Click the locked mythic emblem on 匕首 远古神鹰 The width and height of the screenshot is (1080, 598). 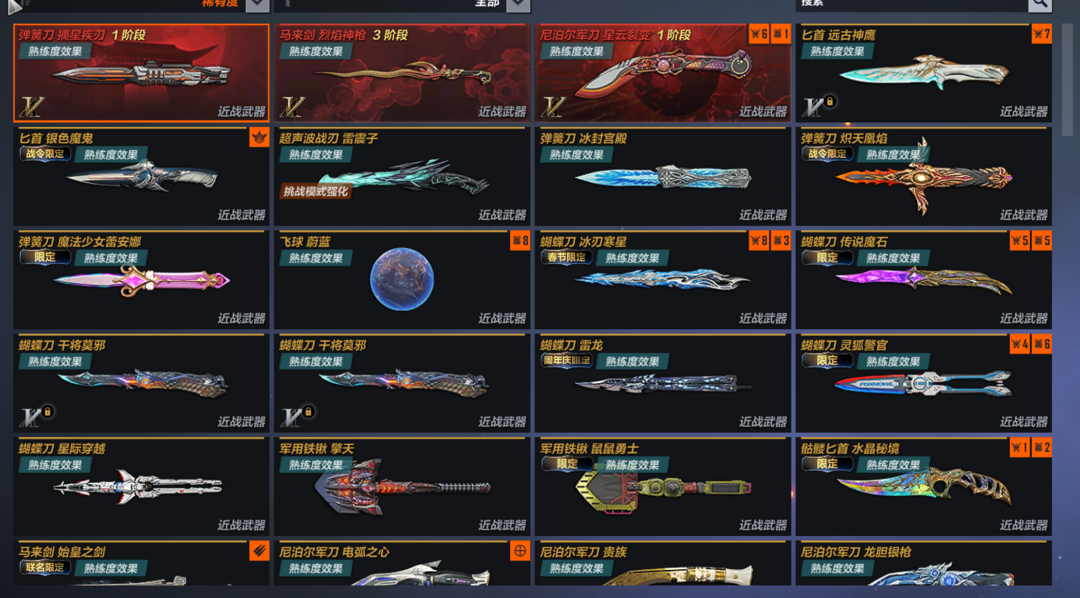coord(818,105)
